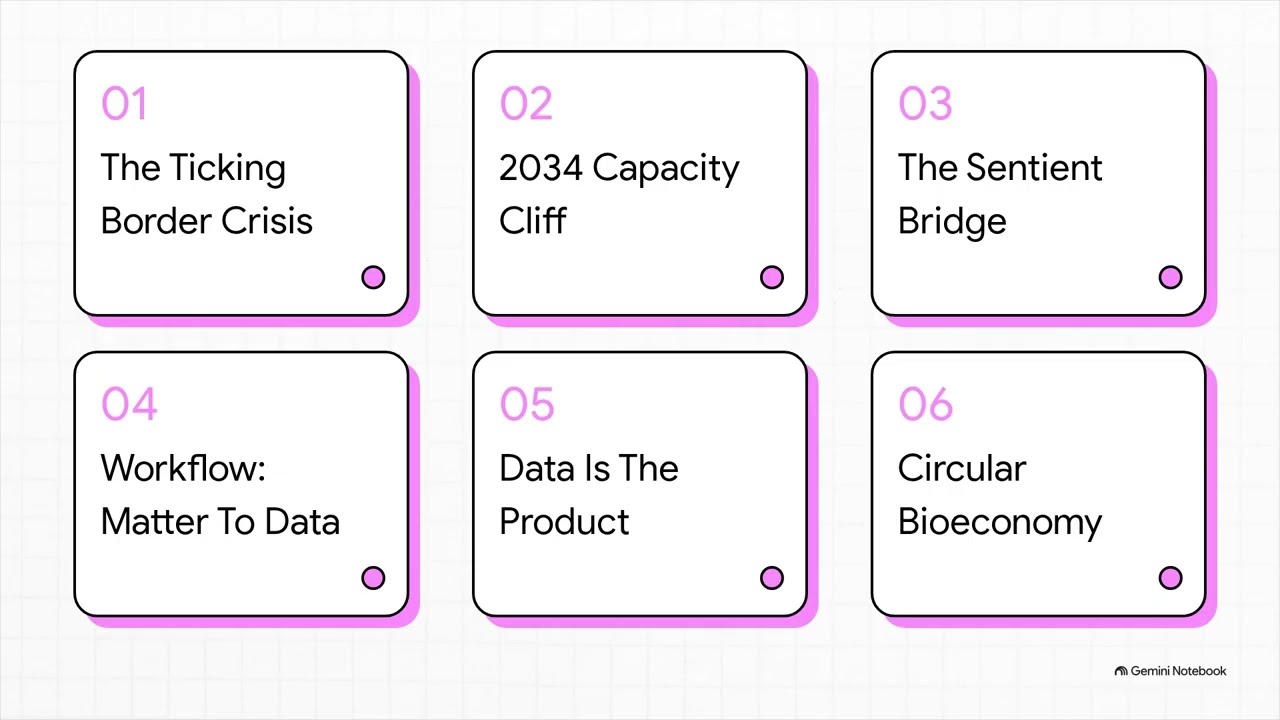Click the pink dot on Circular Bioeconomy card
1280x720 pixels.
click(x=1170, y=578)
